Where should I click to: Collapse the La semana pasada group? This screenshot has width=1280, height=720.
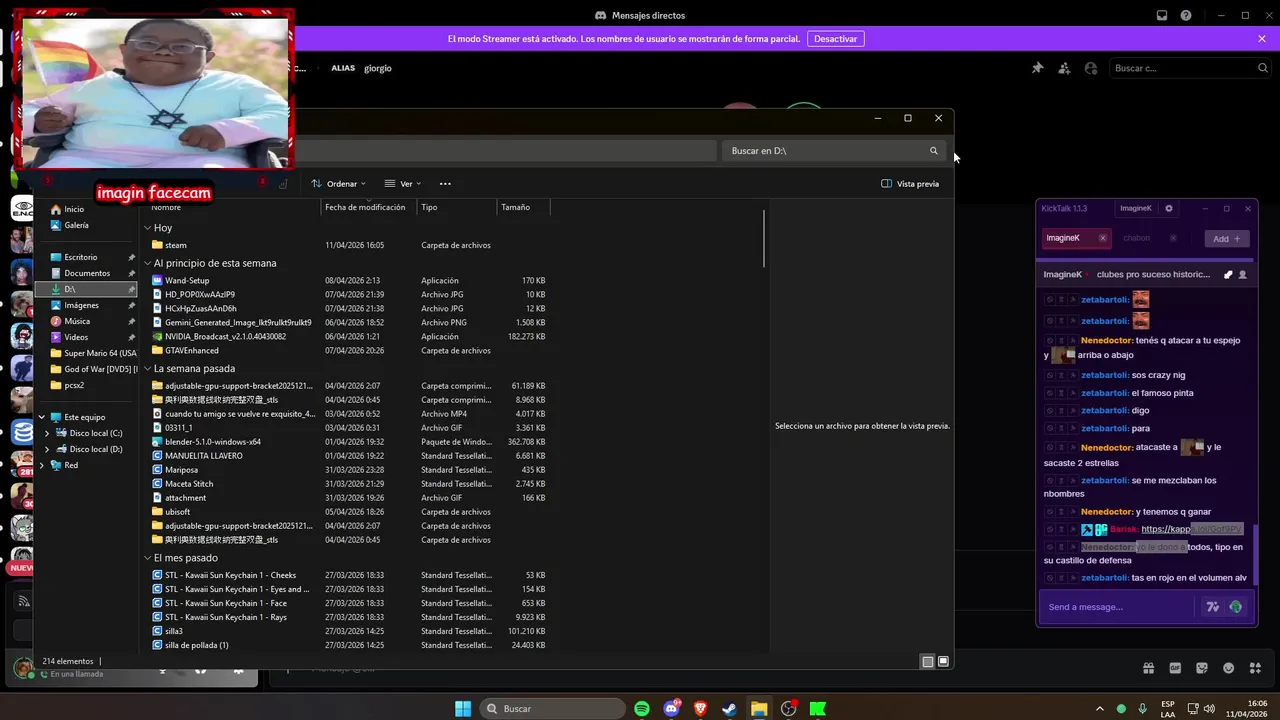148,368
